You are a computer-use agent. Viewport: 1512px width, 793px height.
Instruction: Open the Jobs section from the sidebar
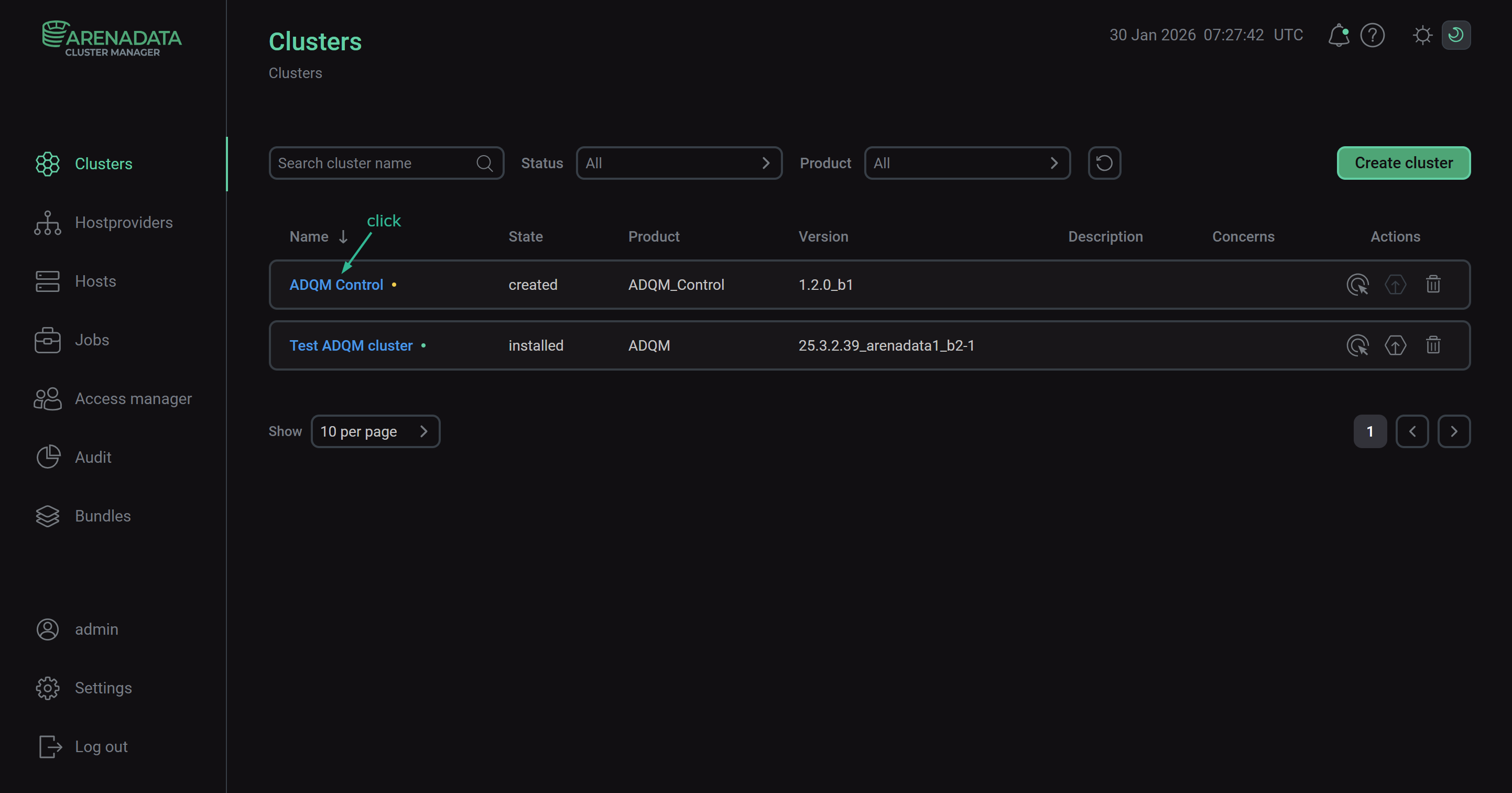(92, 339)
